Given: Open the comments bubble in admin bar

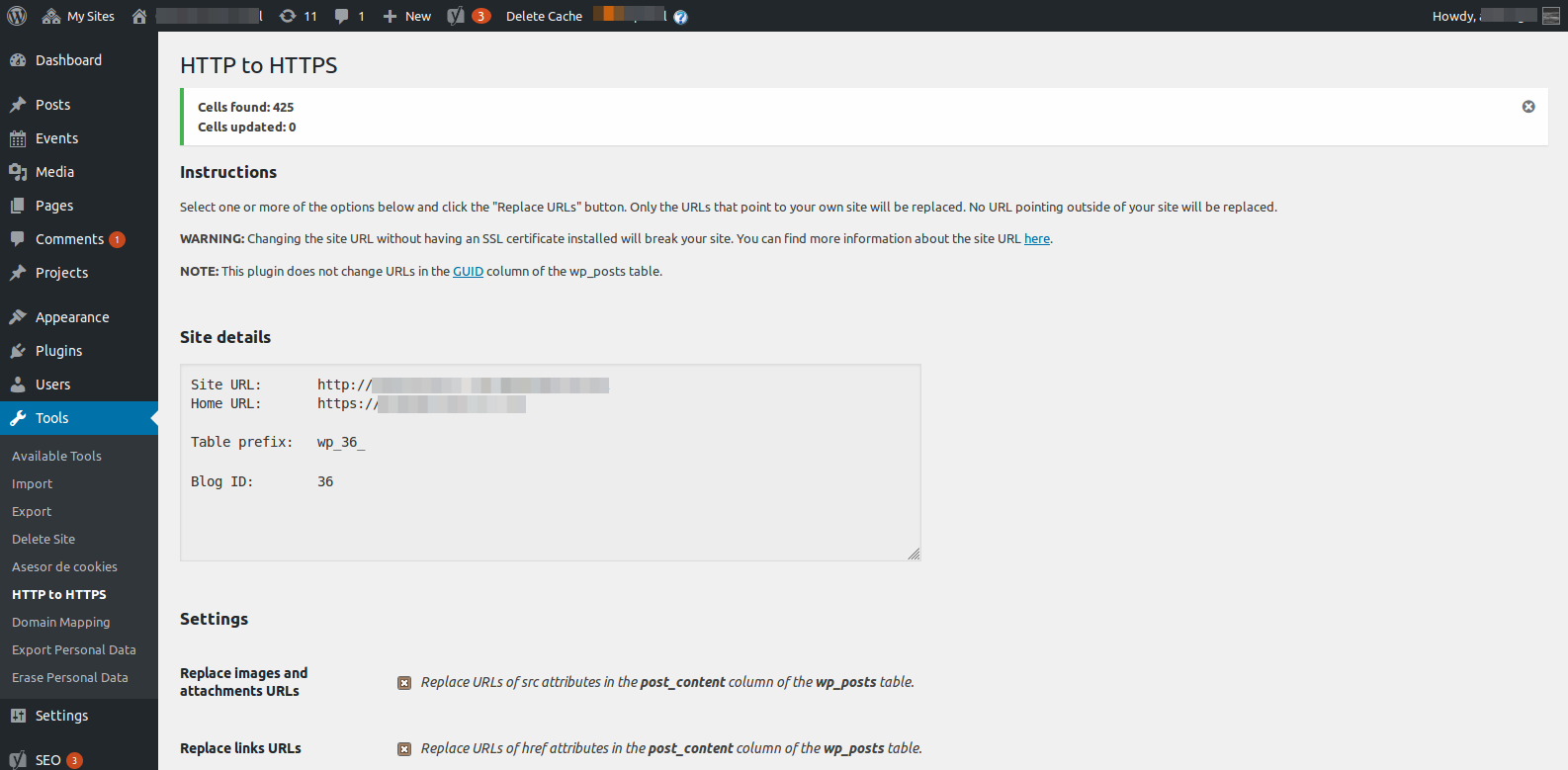Looking at the screenshot, I should point(349,16).
